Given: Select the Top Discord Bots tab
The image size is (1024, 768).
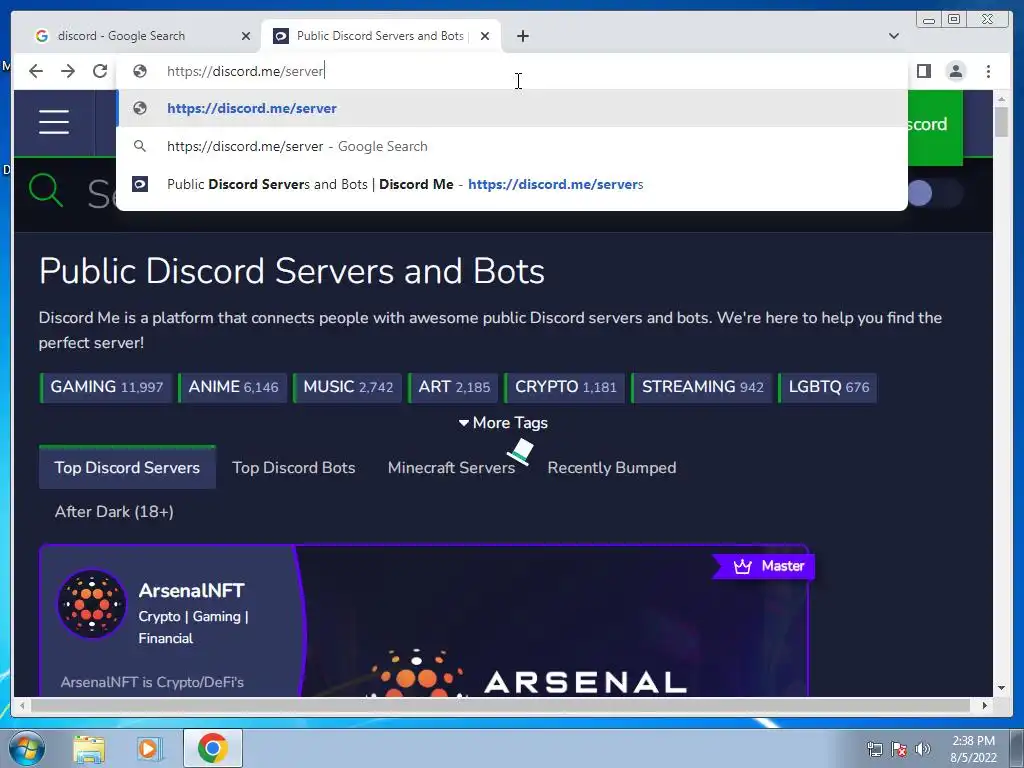Looking at the screenshot, I should pyautogui.click(x=294, y=468).
